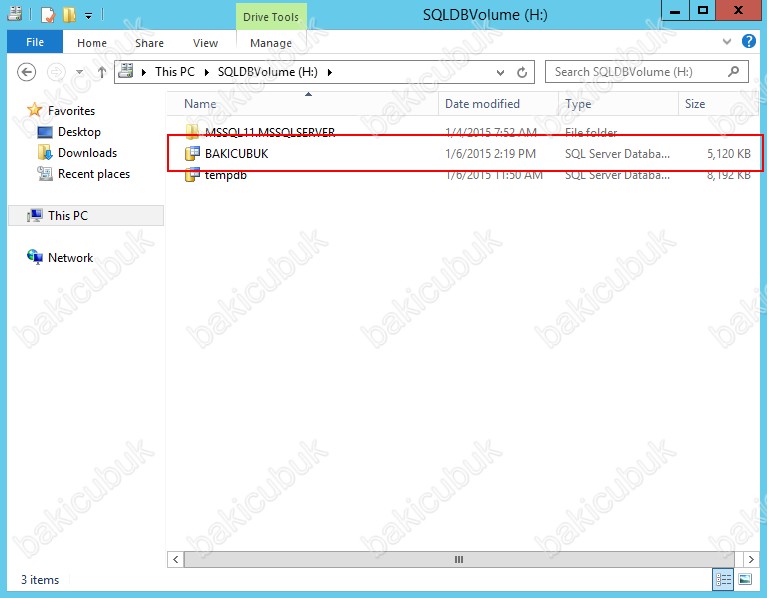Click the Downloads folder icon
This screenshot has height=598, width=767.
[x=45, y=153]
